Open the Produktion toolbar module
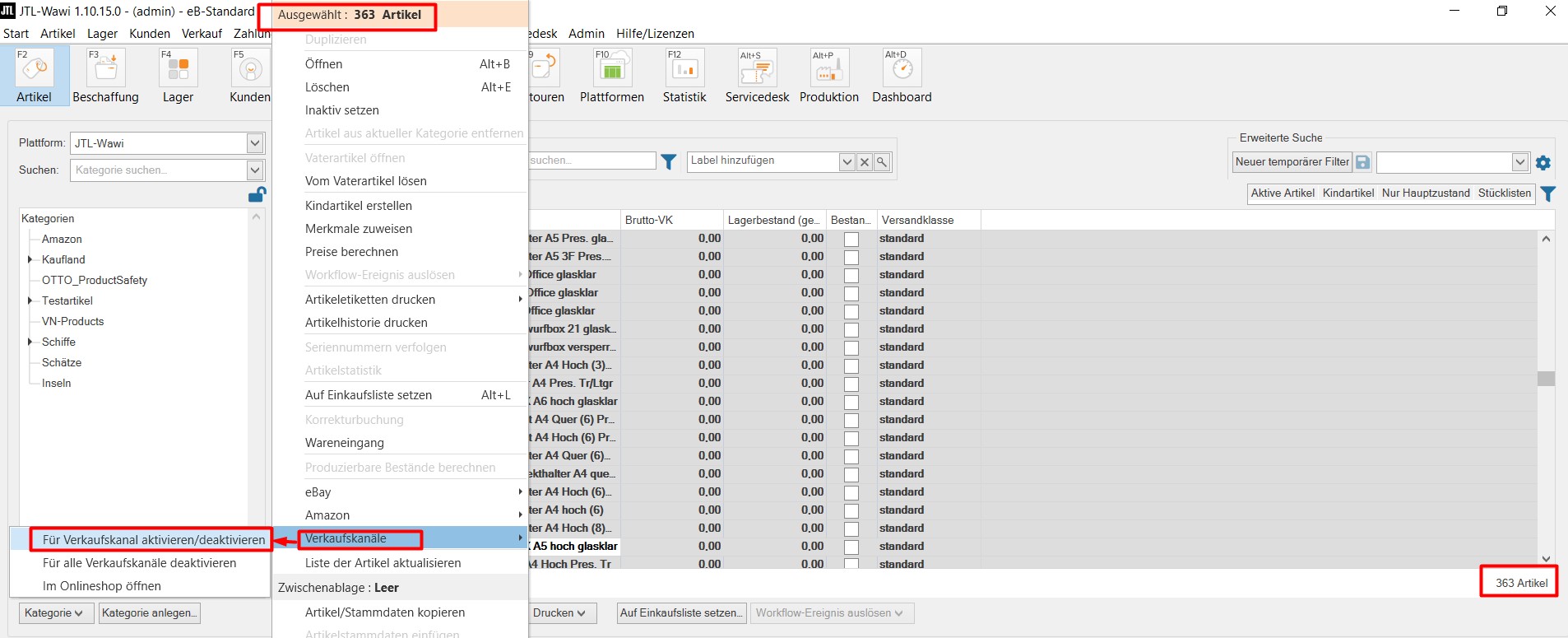Image resolution: width=1568 pixels, height=638 pixels. 828,77
